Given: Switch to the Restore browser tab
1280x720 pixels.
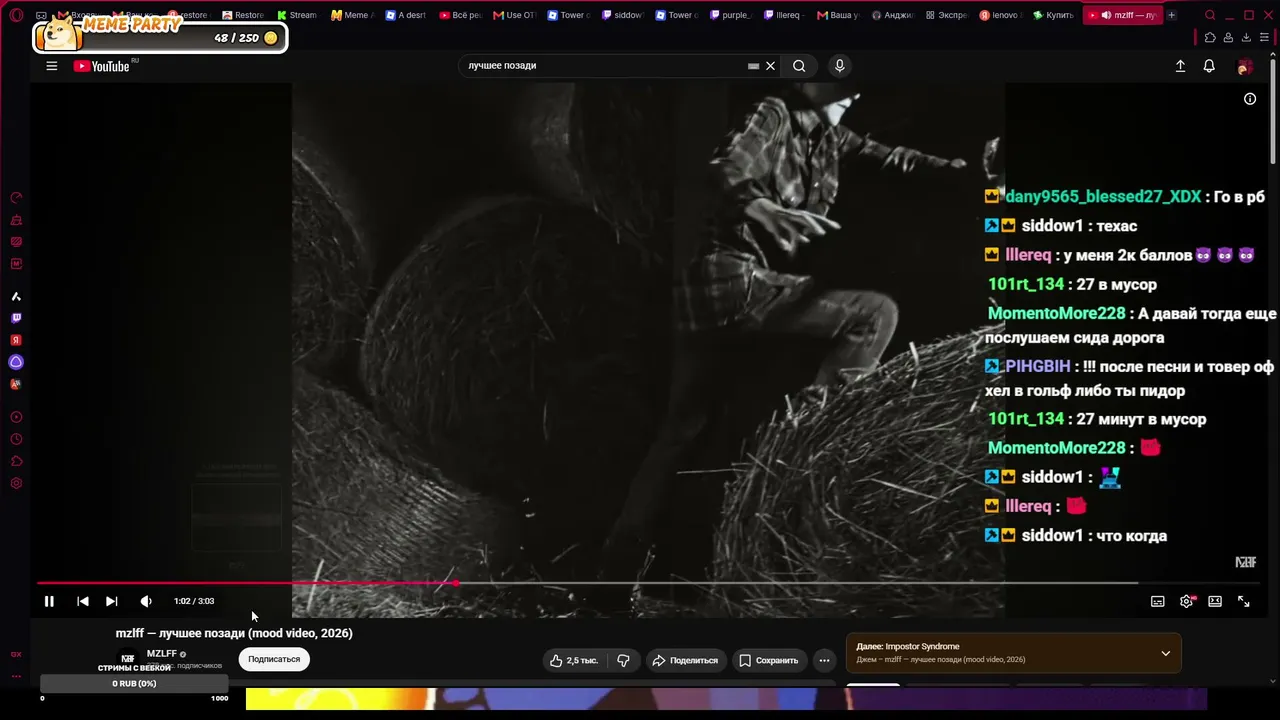Looking at the screenshot, I should (243, 15).
